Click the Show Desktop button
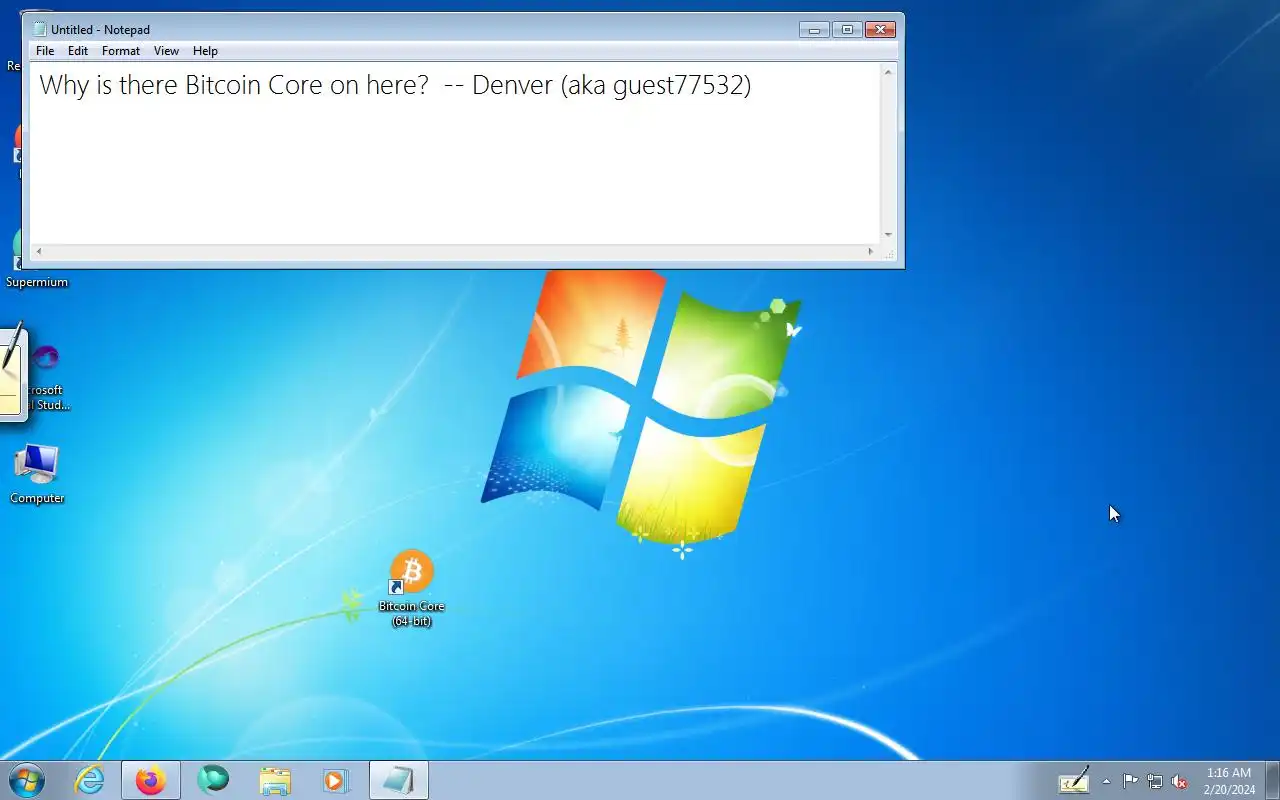This screenshot has height=800, width=1280. (1272, 780)
